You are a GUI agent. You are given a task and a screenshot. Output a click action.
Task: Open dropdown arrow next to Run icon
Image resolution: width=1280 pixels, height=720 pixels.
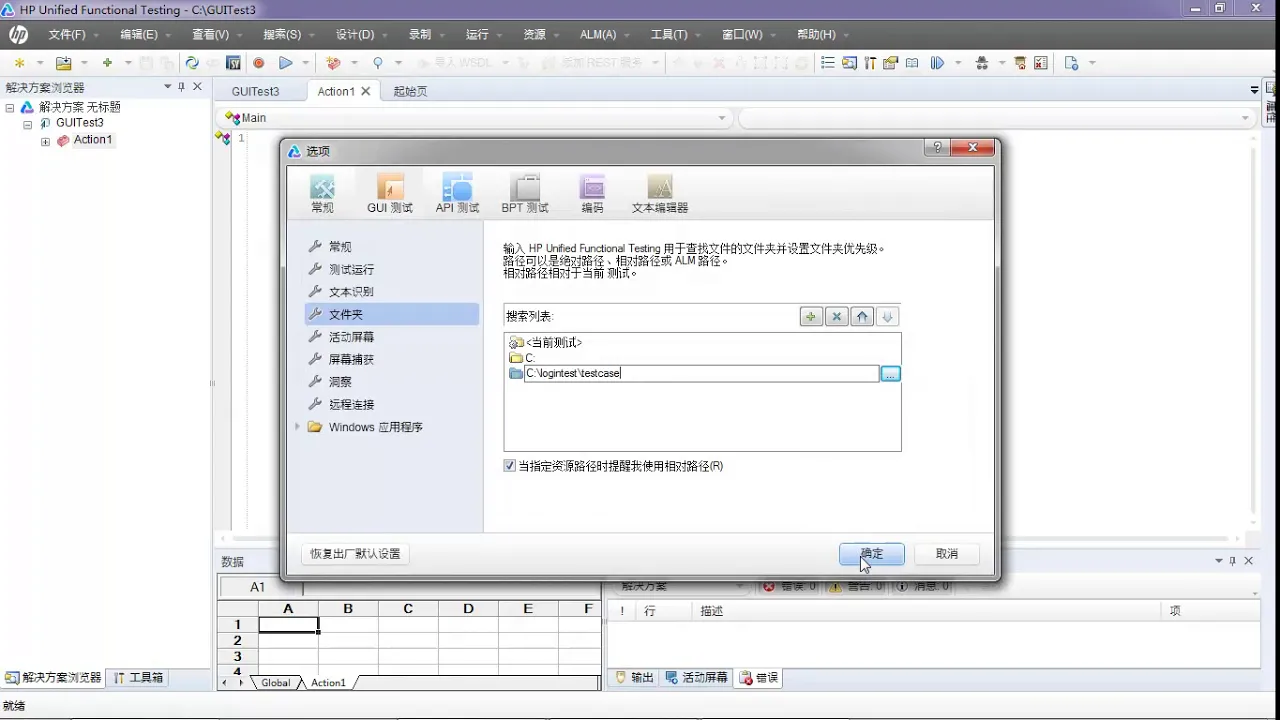[x=306, y=62]
